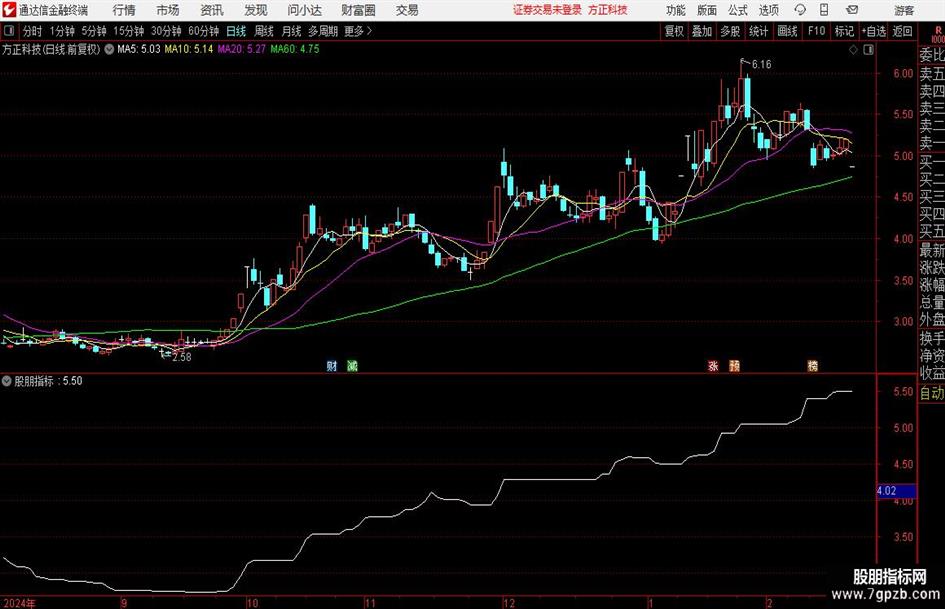Click the MA10: 5.14 value
Viewport: 945px width, 609px height.
pyautogui.click(x=189, y=49)
